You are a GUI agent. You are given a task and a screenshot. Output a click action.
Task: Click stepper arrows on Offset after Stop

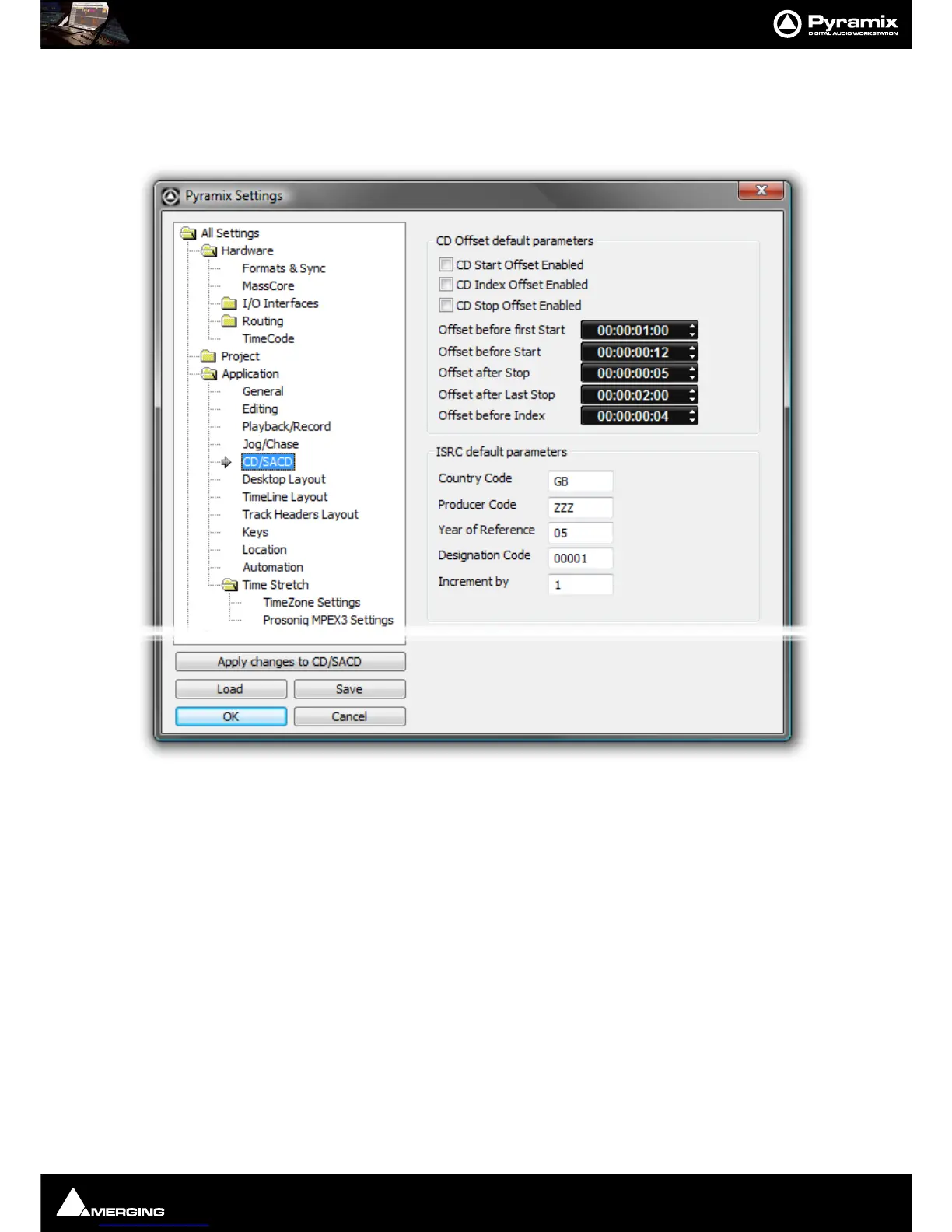pos(692,373)
